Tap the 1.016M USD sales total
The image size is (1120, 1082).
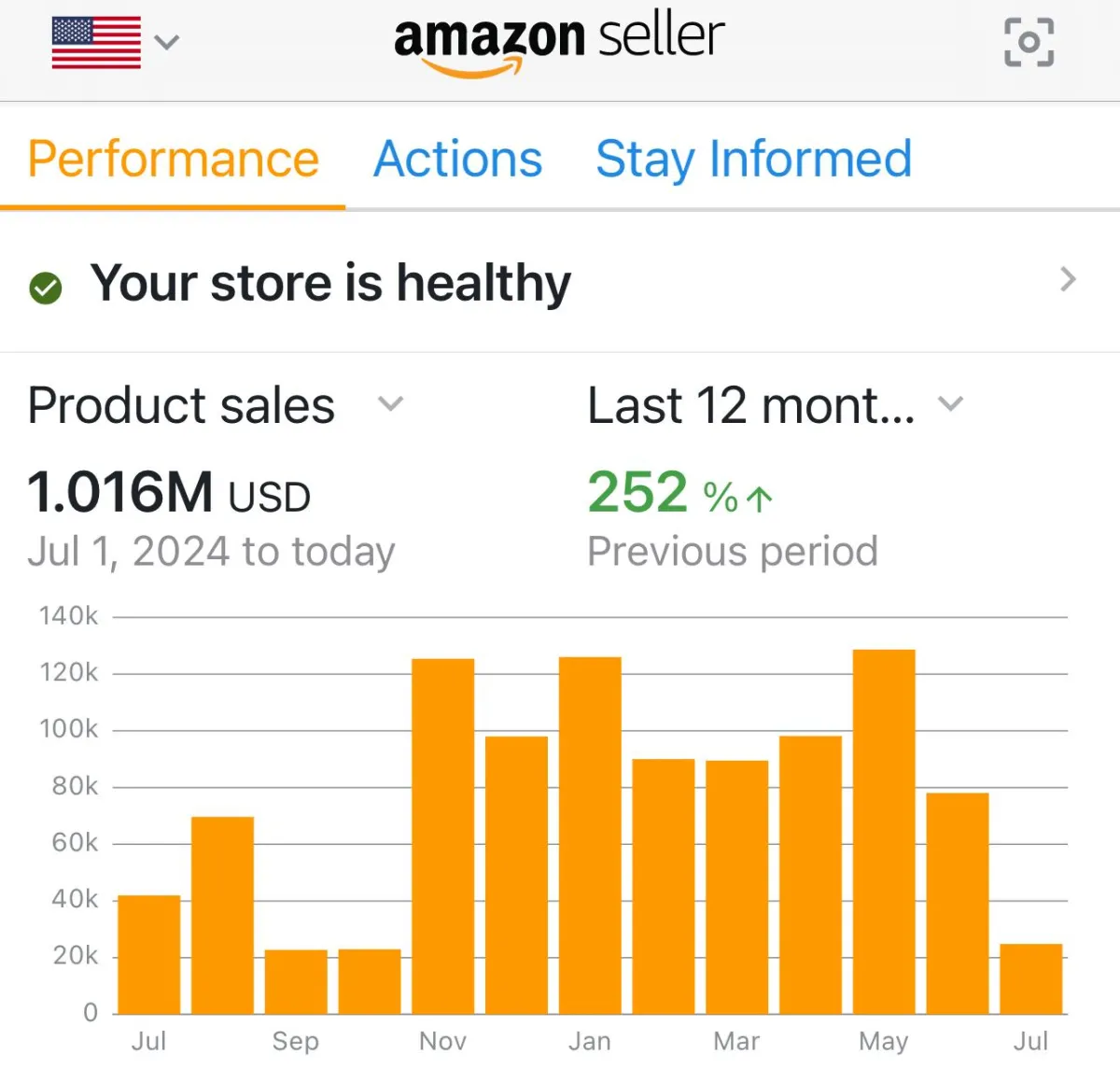coord(169,492)
